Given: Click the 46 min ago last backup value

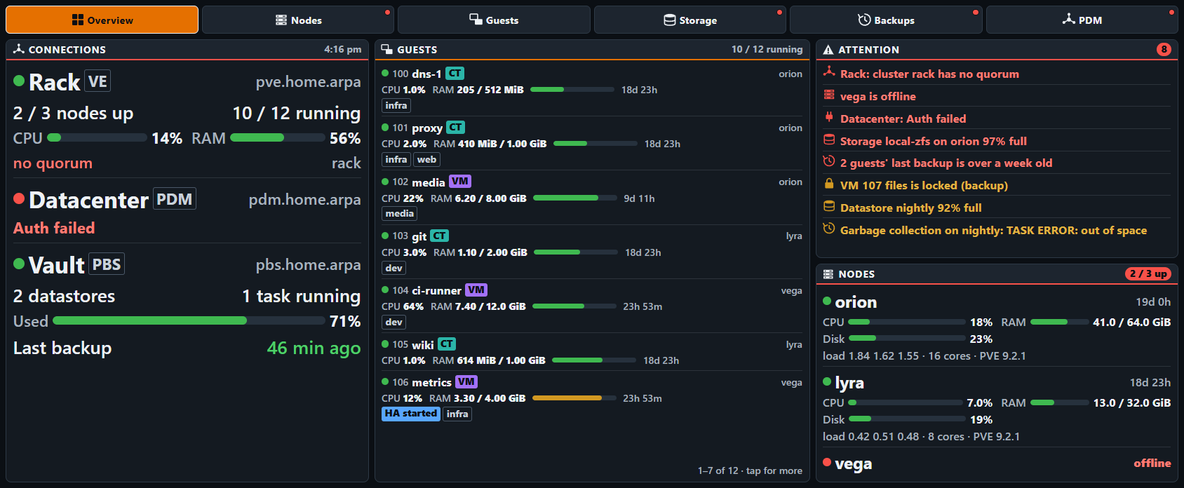Looking at the screenshot, I should pos(313,348).
